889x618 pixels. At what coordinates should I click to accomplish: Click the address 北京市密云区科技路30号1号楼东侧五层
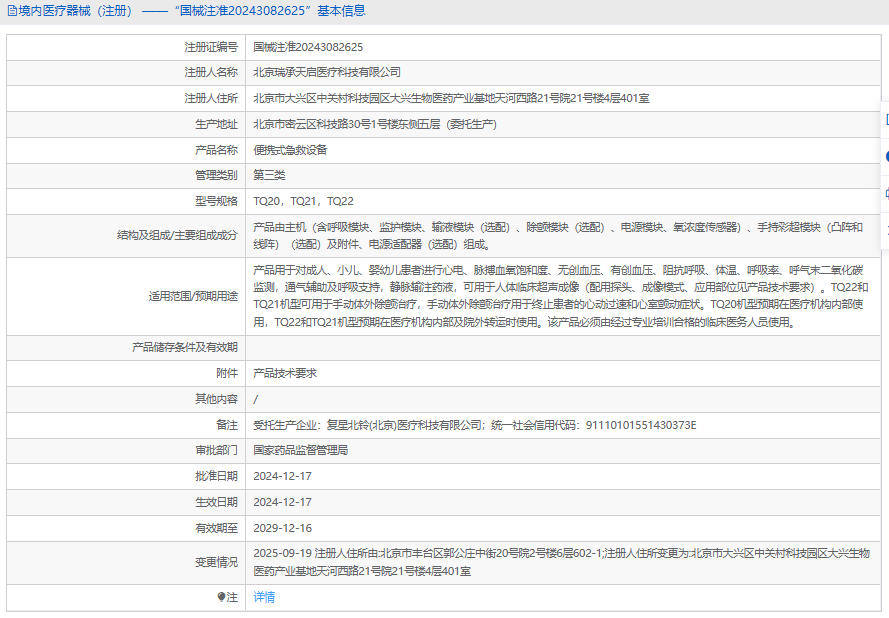click(346, 124)
